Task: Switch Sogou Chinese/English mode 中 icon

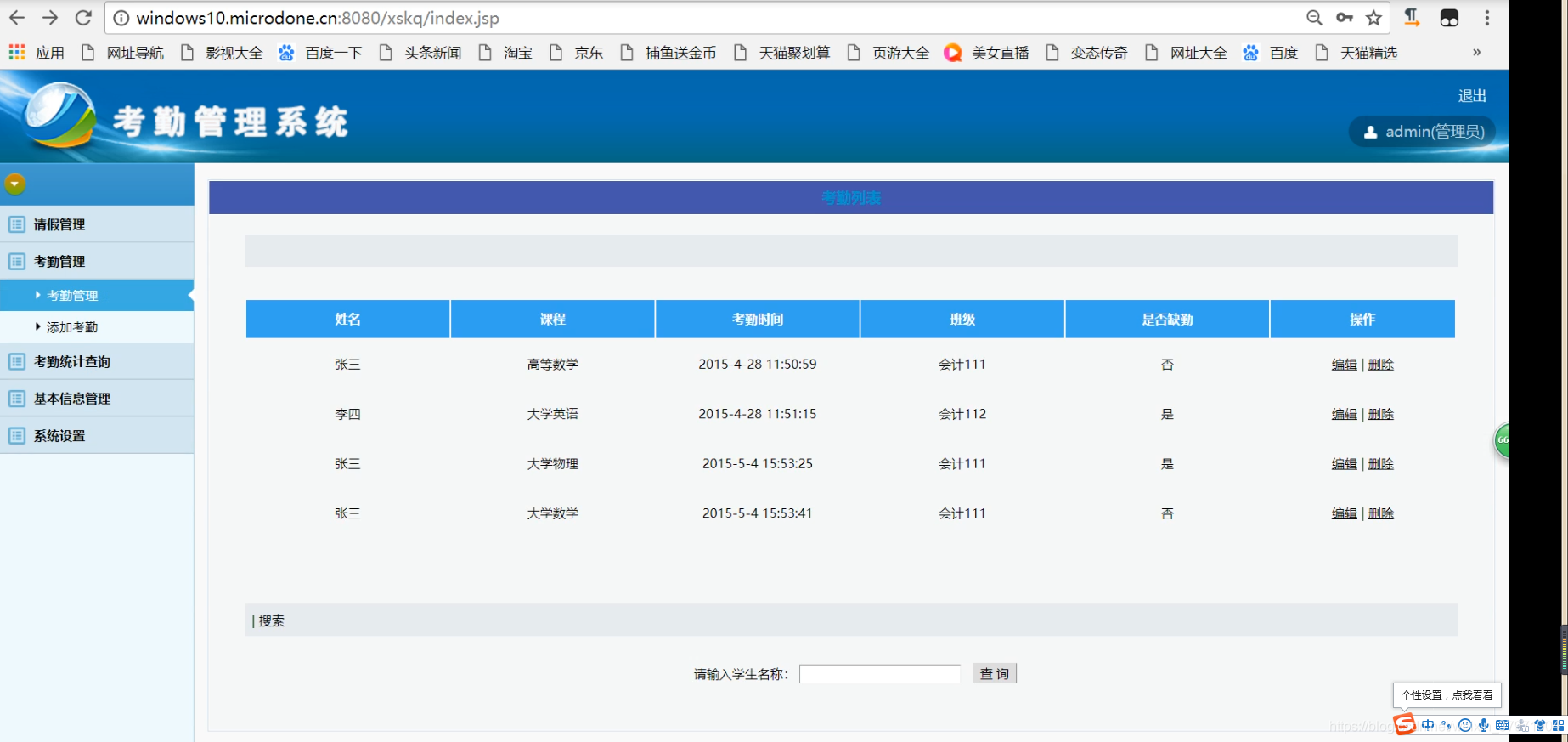Action: 1428,725
